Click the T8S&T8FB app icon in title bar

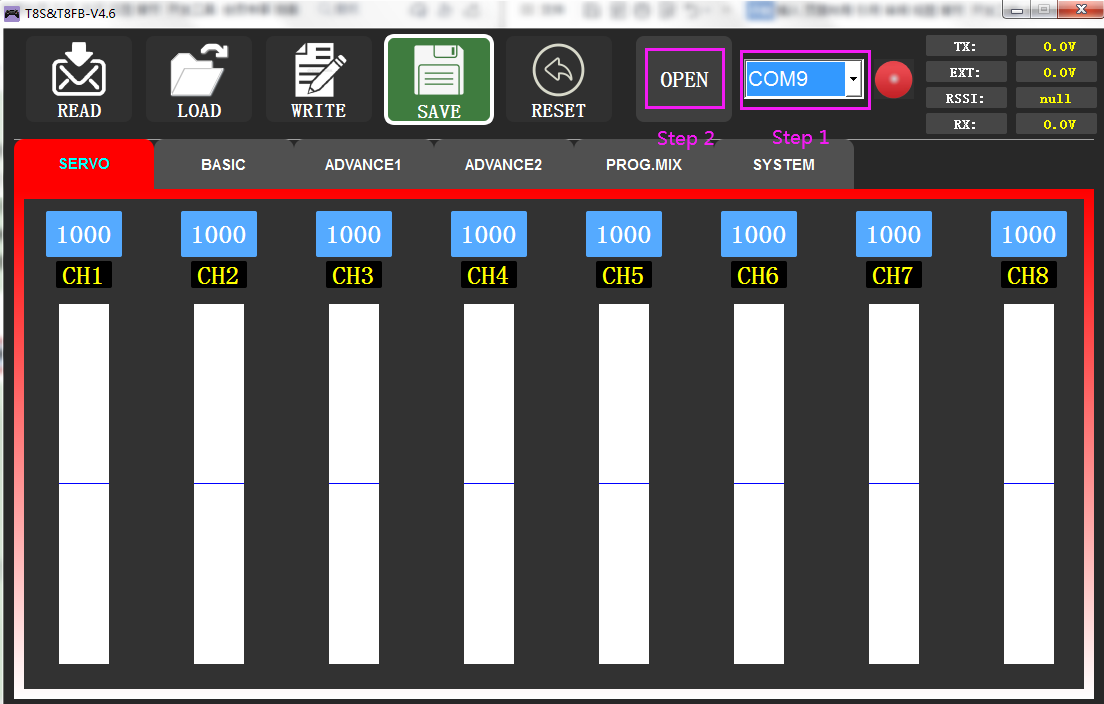(x=12, y=13)
